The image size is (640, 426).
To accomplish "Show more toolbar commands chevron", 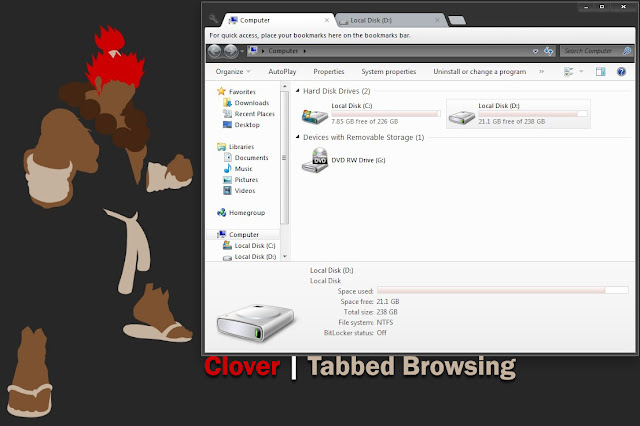I will tap(542, 71).
